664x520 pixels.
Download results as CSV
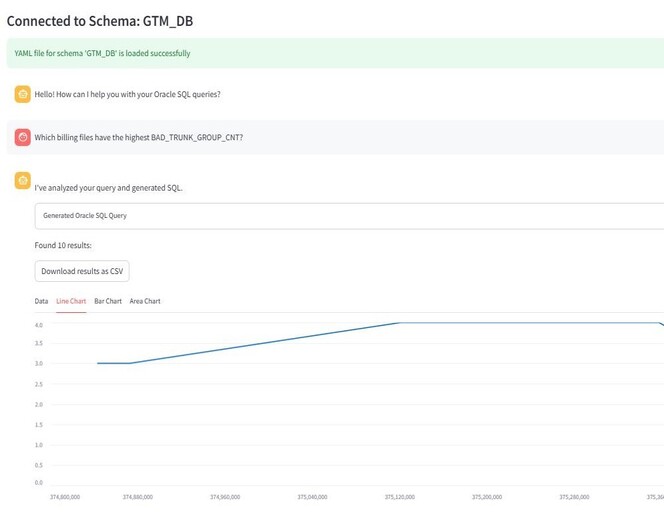[82, 271]
